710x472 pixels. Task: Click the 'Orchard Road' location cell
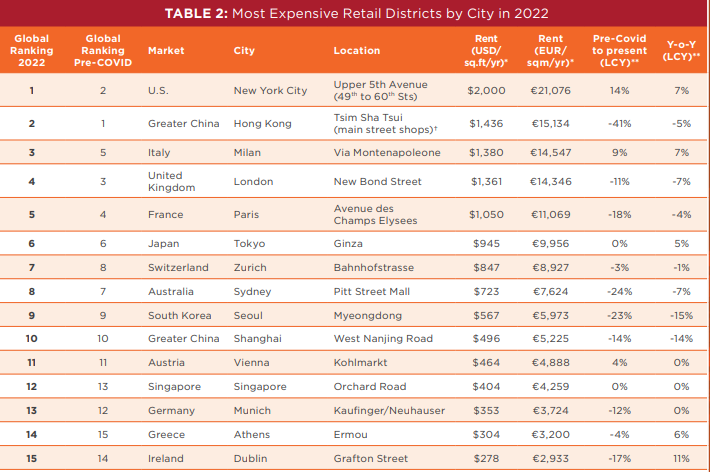(370, 386)
